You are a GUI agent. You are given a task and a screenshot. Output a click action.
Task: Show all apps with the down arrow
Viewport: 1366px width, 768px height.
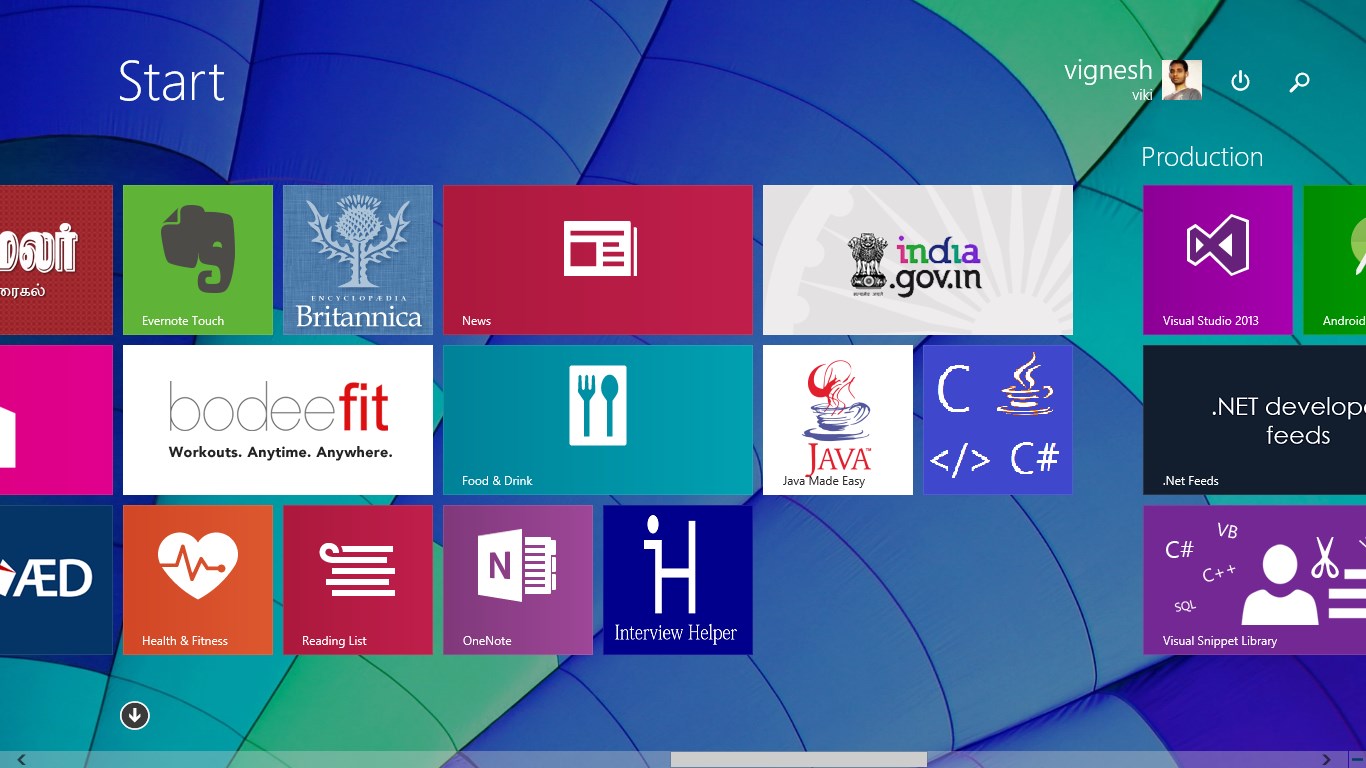tap(135, 715)
